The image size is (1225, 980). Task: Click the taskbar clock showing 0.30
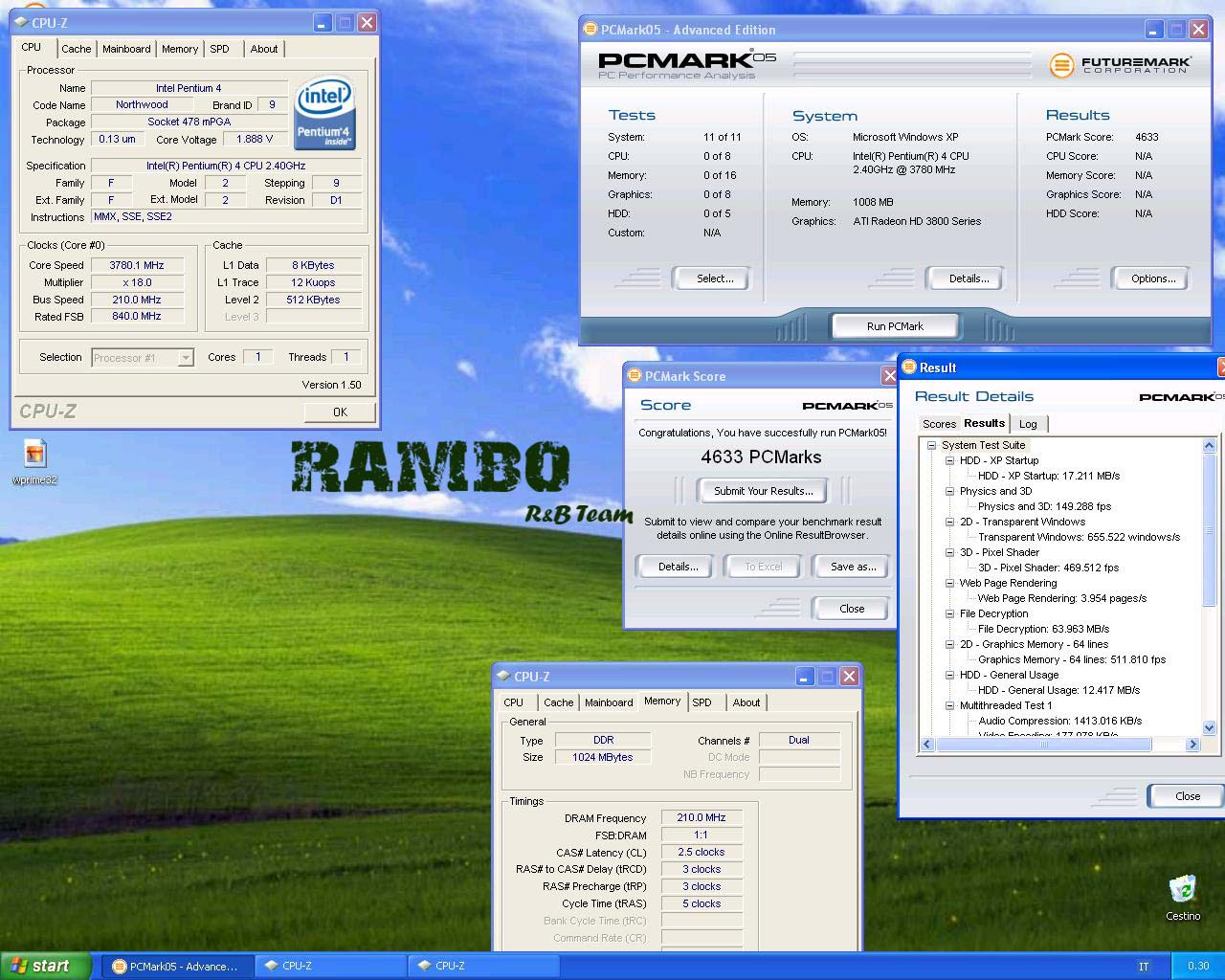1197,966
